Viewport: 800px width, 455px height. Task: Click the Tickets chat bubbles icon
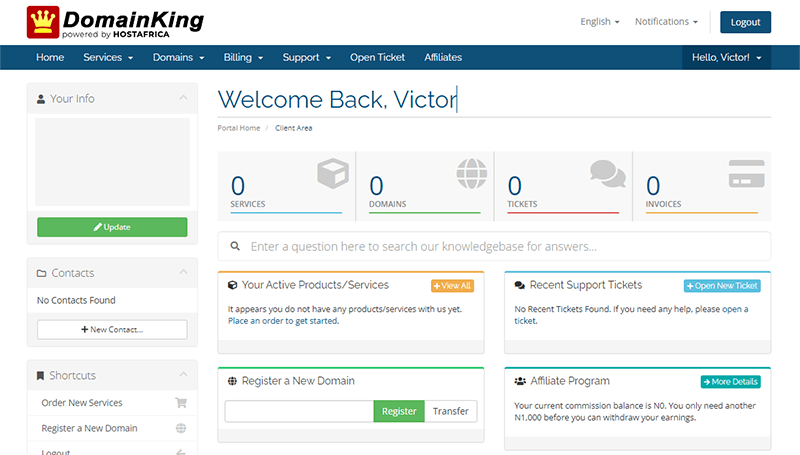608,173
